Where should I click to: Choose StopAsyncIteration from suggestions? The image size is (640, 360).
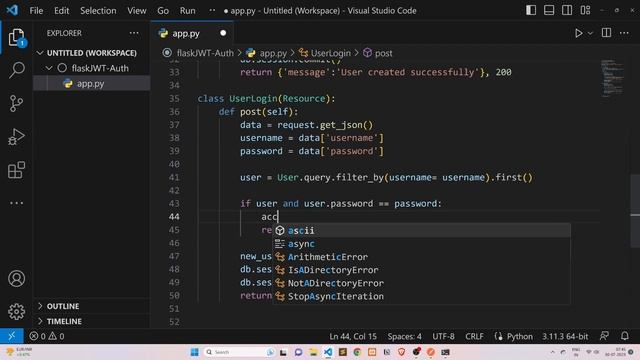click(421, 296)
